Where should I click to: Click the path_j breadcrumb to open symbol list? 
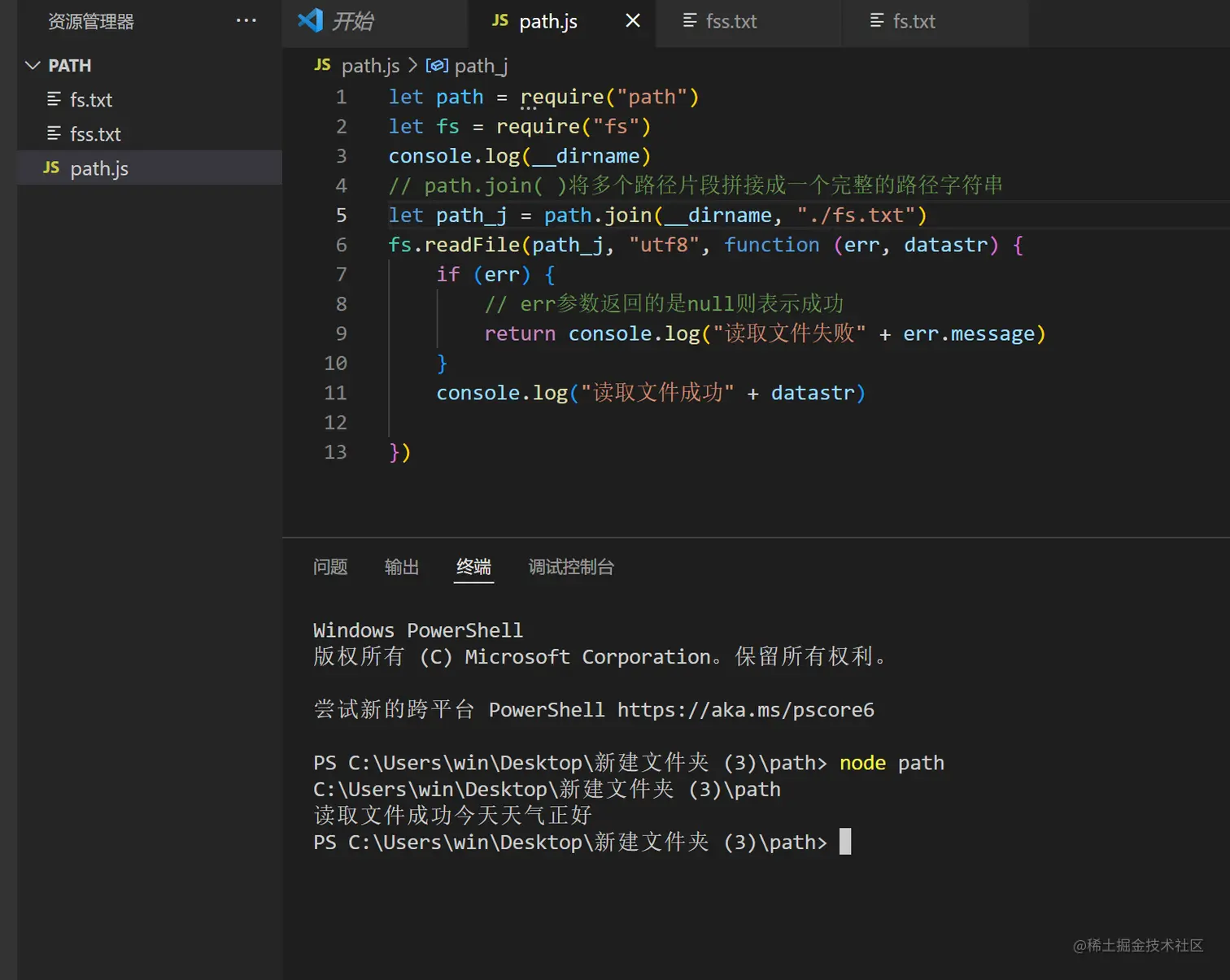pyautogui.click(x=482, y=65)
